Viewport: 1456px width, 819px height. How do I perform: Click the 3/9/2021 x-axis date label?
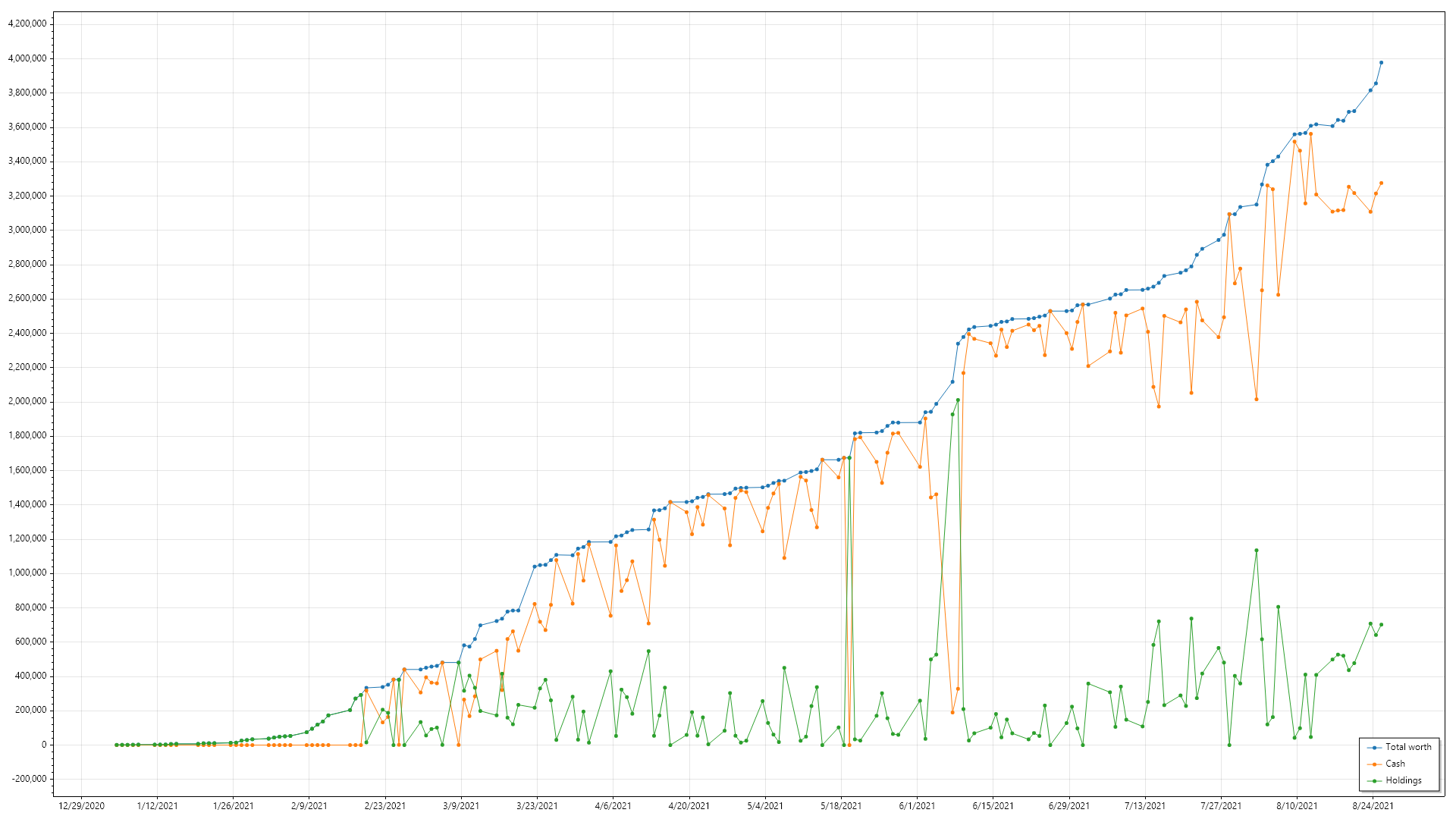point(461,806)
